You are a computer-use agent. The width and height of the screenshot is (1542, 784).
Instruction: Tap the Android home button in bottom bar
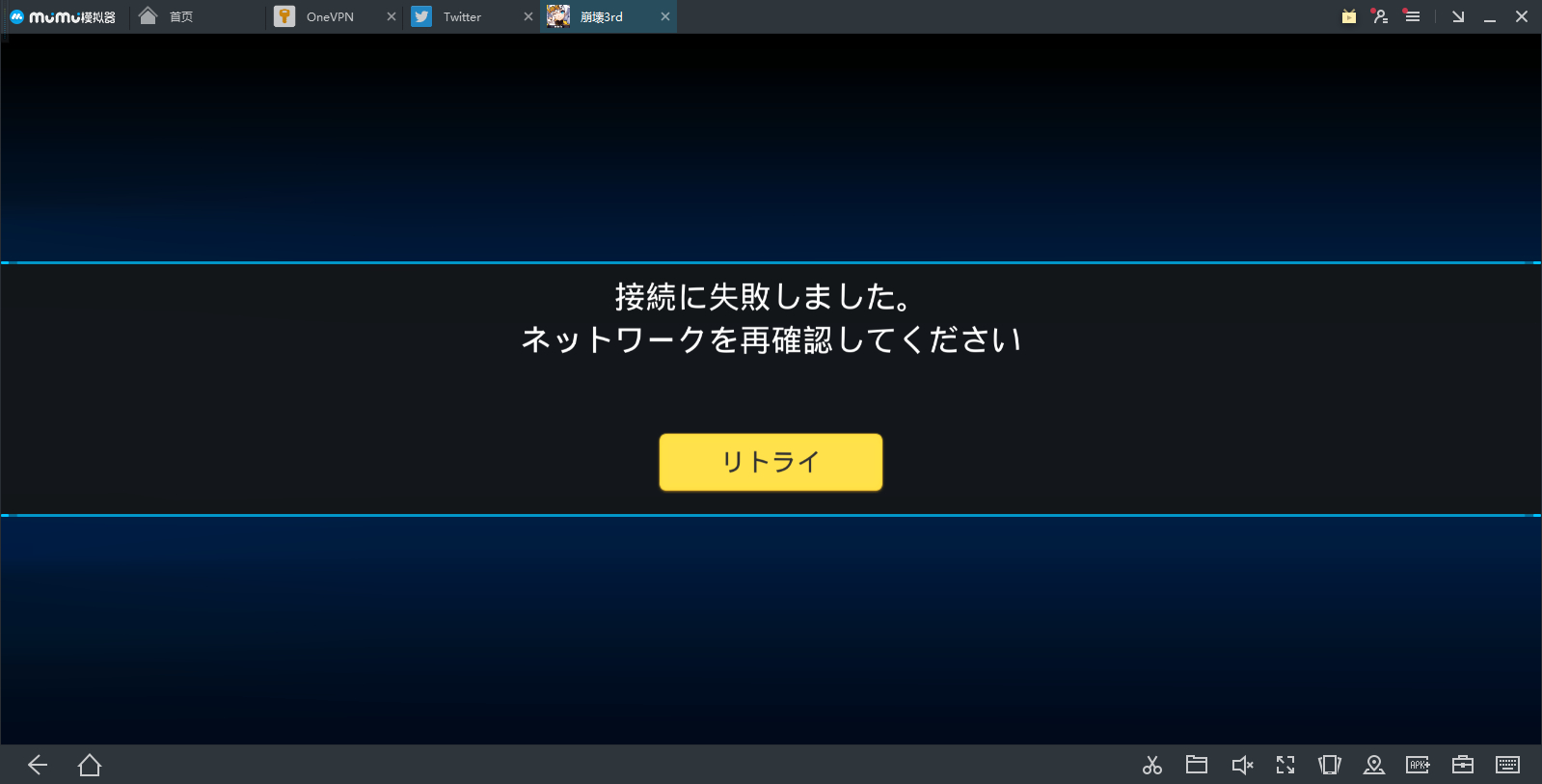(90, 765)
